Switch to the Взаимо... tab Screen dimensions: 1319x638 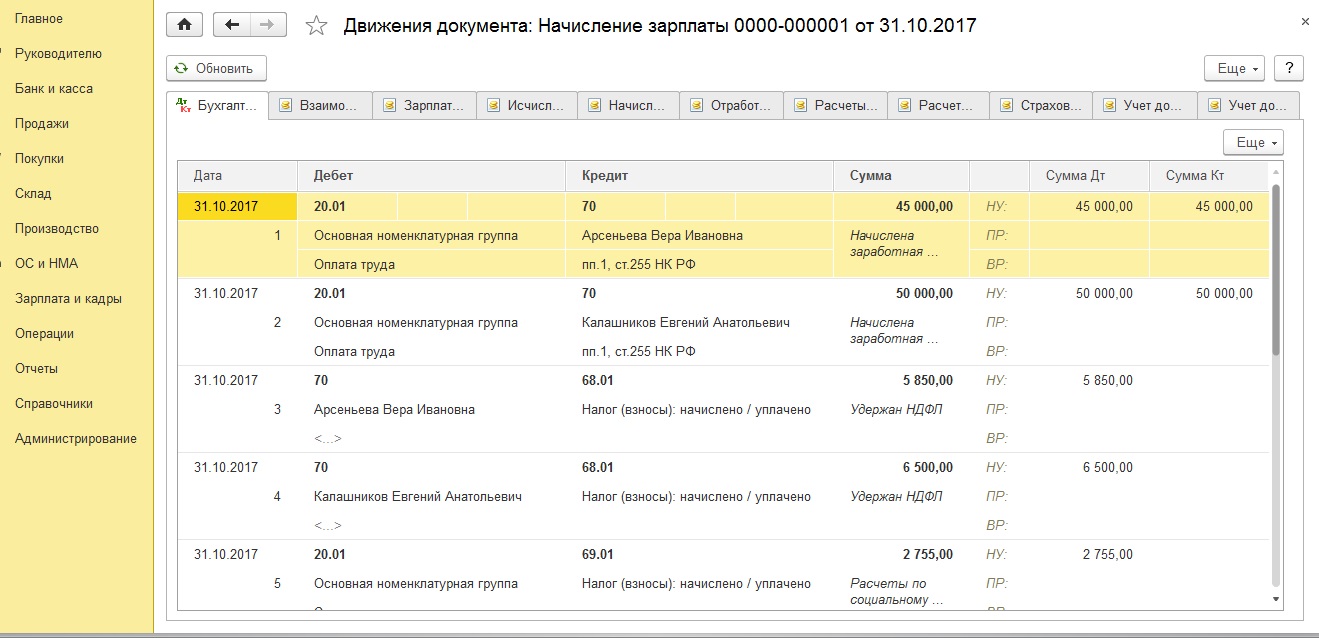(321, 105)
